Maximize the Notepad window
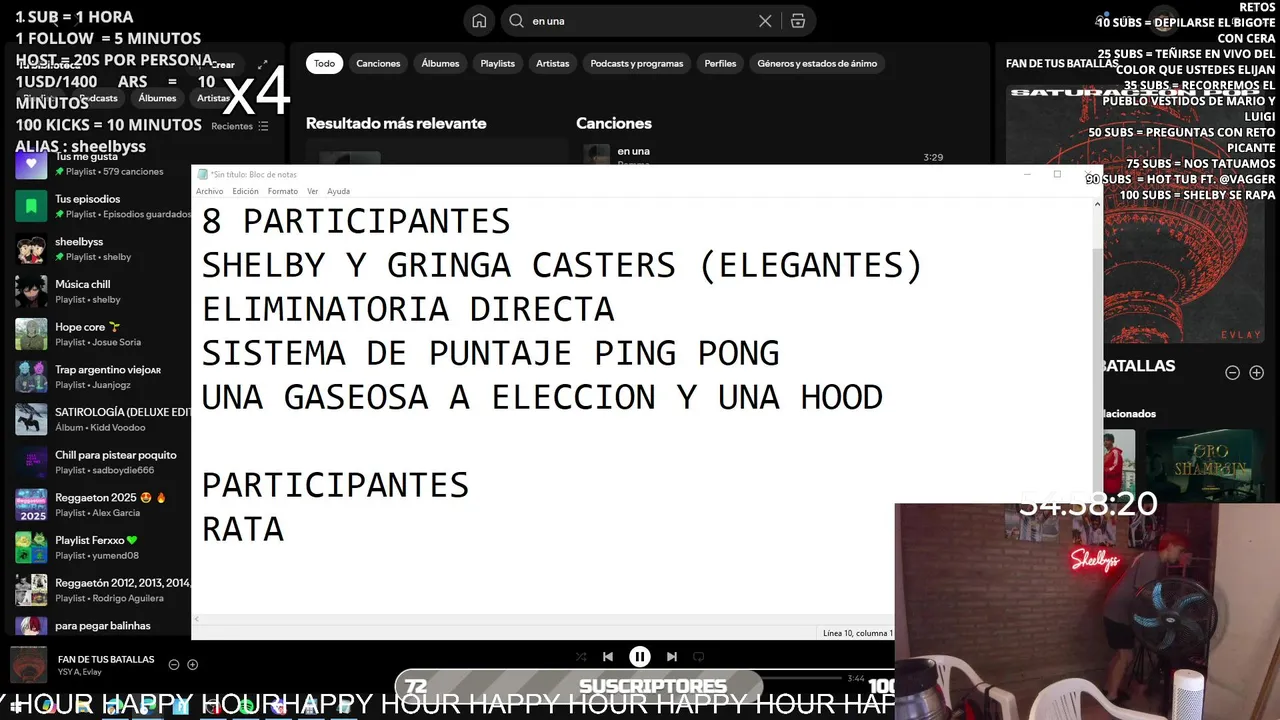This screenshot has width=1280, height=720. pyautogui.click(x=1057, y=174)
